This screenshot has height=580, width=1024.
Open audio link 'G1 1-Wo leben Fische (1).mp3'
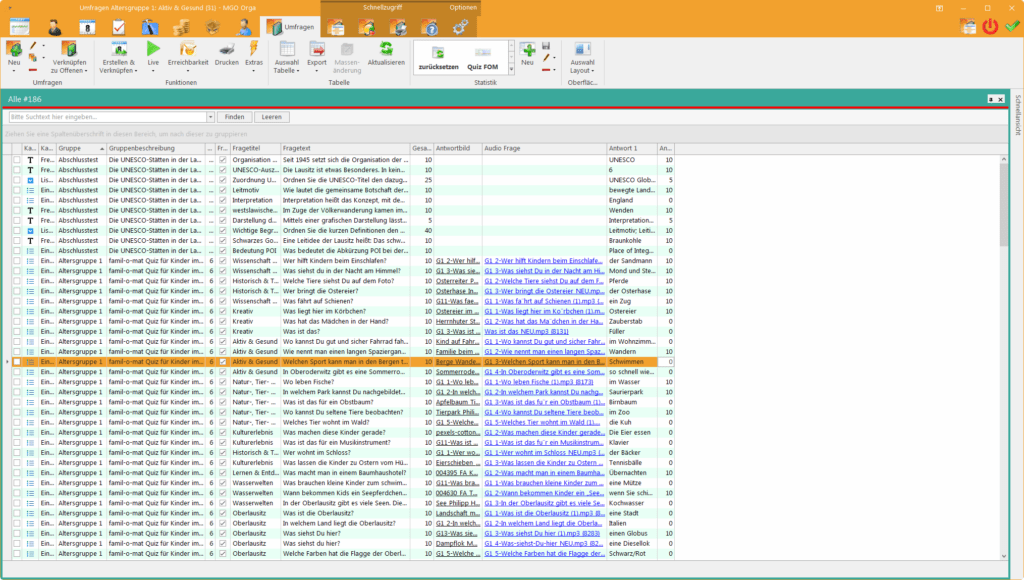(x=539, y=382)
